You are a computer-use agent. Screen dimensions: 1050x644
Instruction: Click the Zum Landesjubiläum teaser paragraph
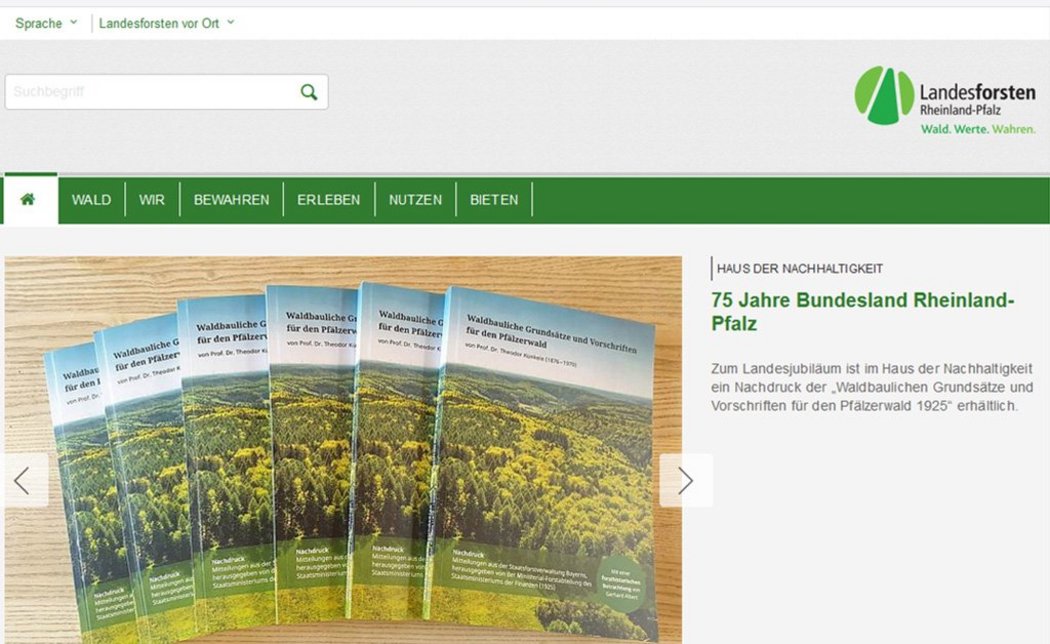pos(871,387)
